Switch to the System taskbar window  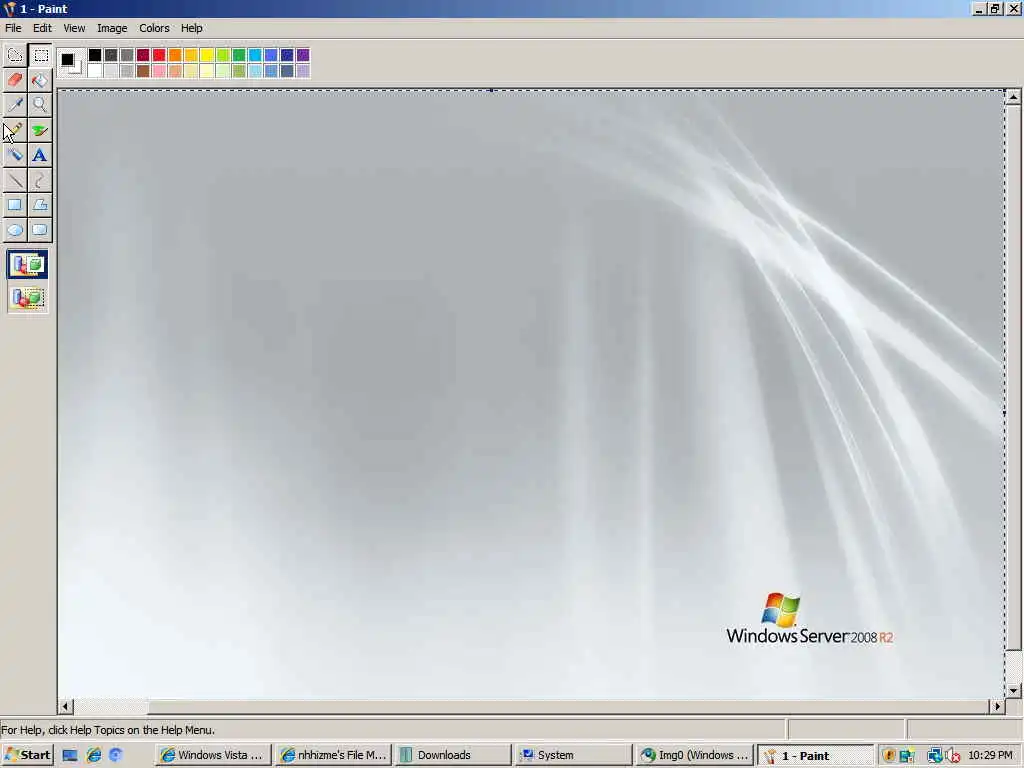573,755
